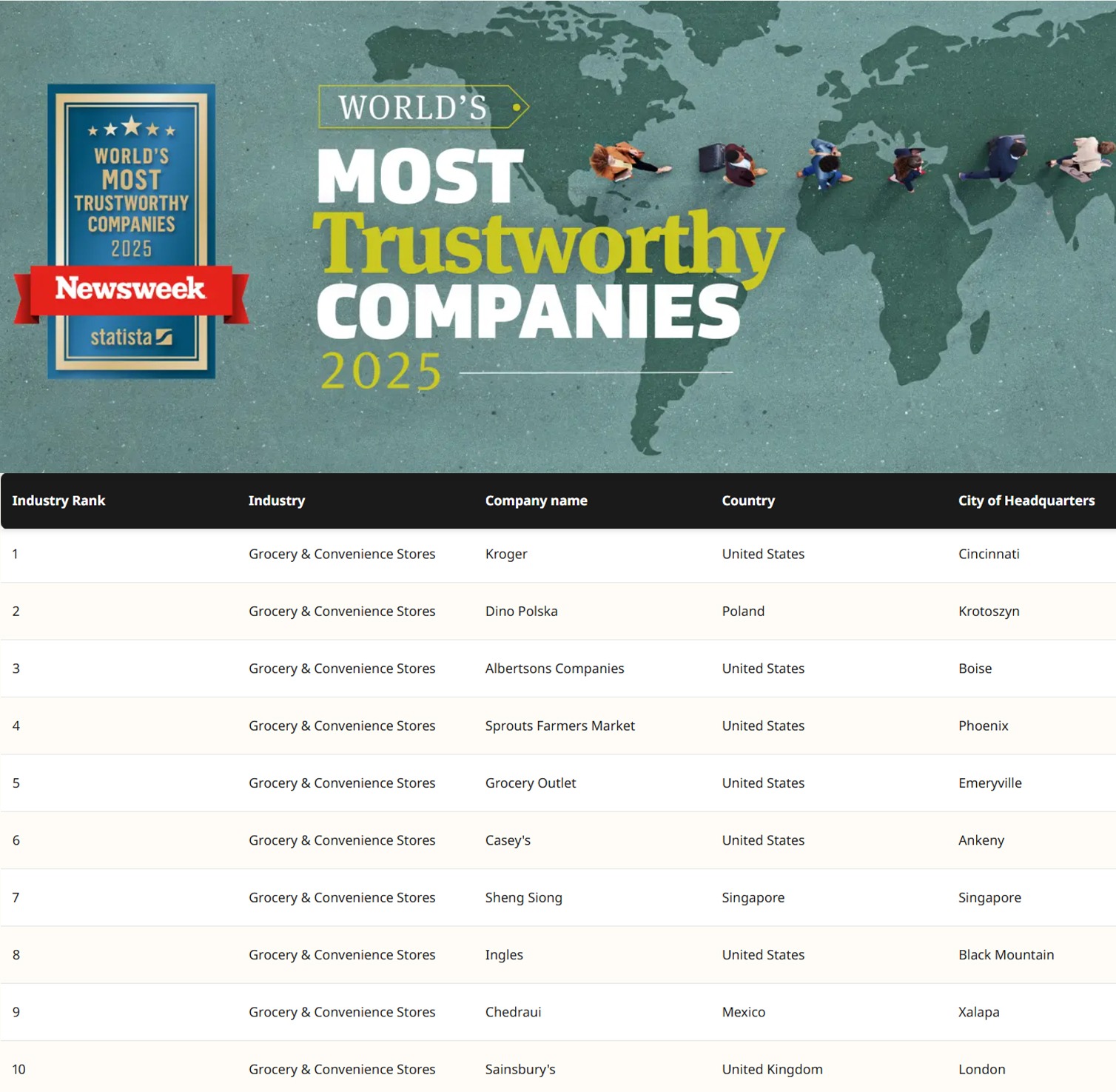This screenshot has width=1116, height=1092.
Task: Click the Grocery Outlet company name
Action: [x=530, y=783]
